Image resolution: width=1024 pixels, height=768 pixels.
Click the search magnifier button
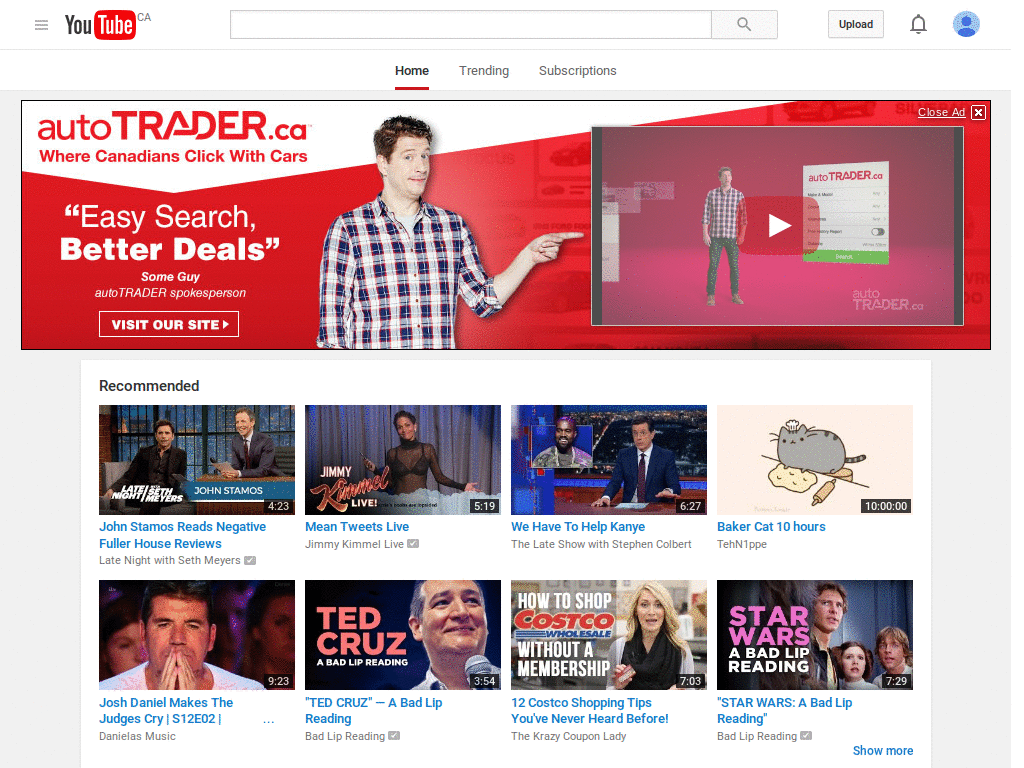744,25
